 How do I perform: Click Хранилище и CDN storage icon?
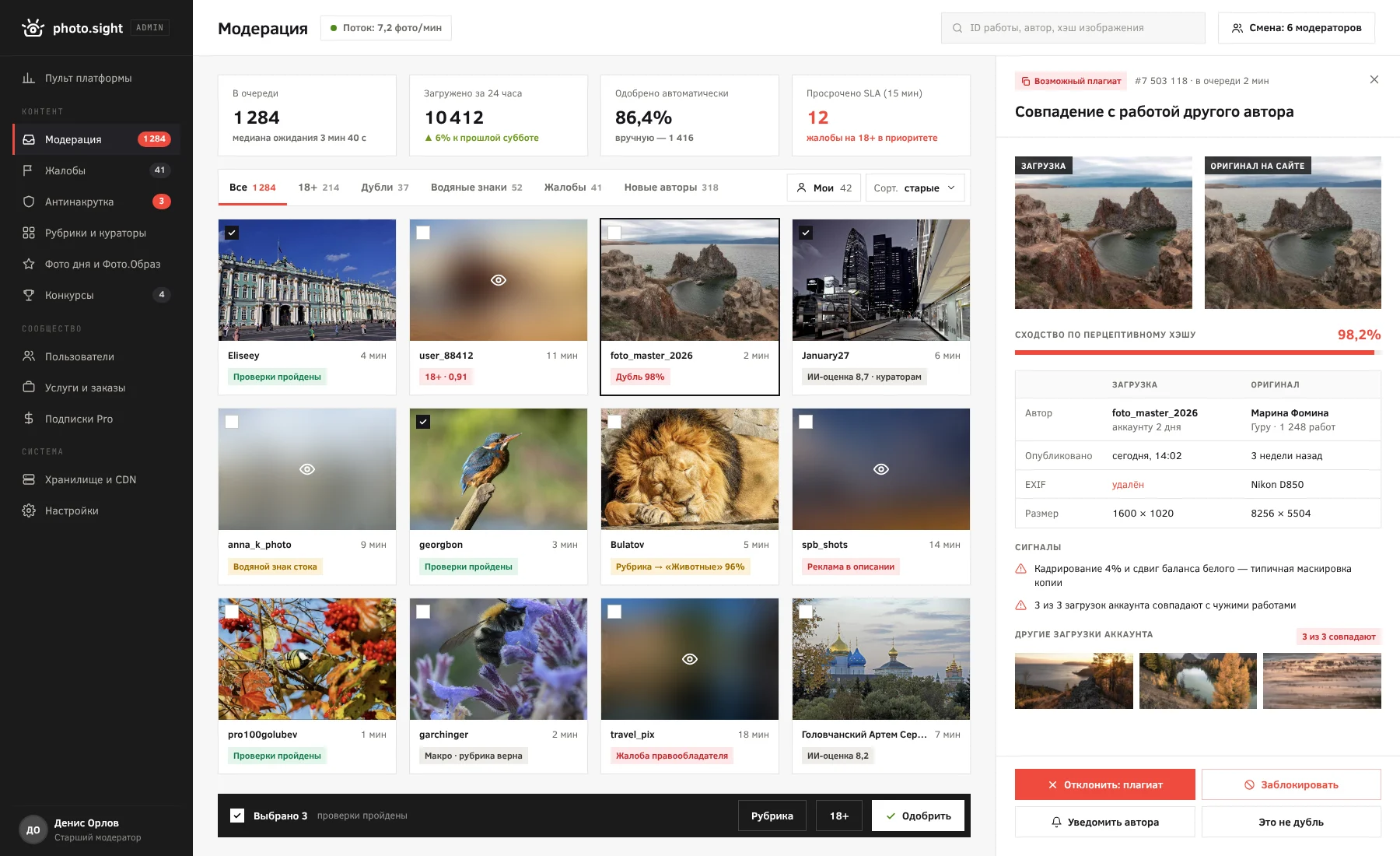[x=29, y=479]
